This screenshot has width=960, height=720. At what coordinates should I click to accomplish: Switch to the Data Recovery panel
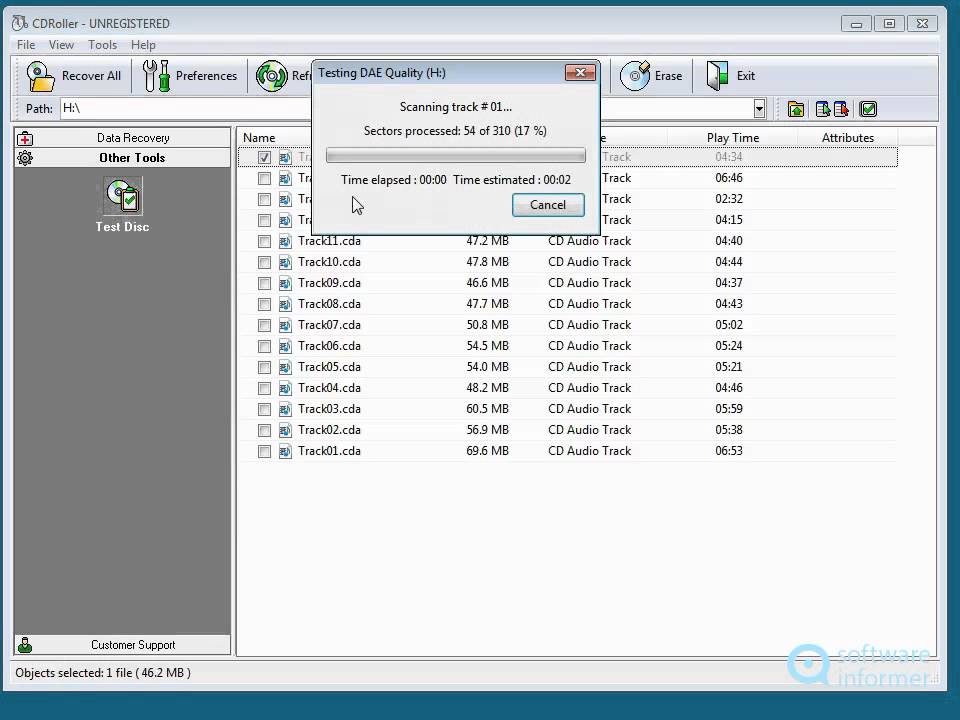coord(122,138)
